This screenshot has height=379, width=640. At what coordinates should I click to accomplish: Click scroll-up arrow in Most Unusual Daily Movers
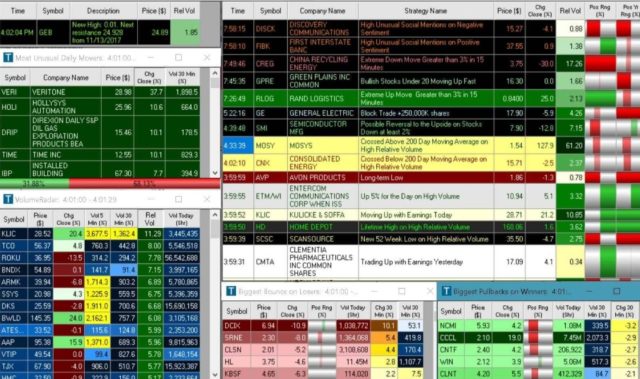click(215, 73)
